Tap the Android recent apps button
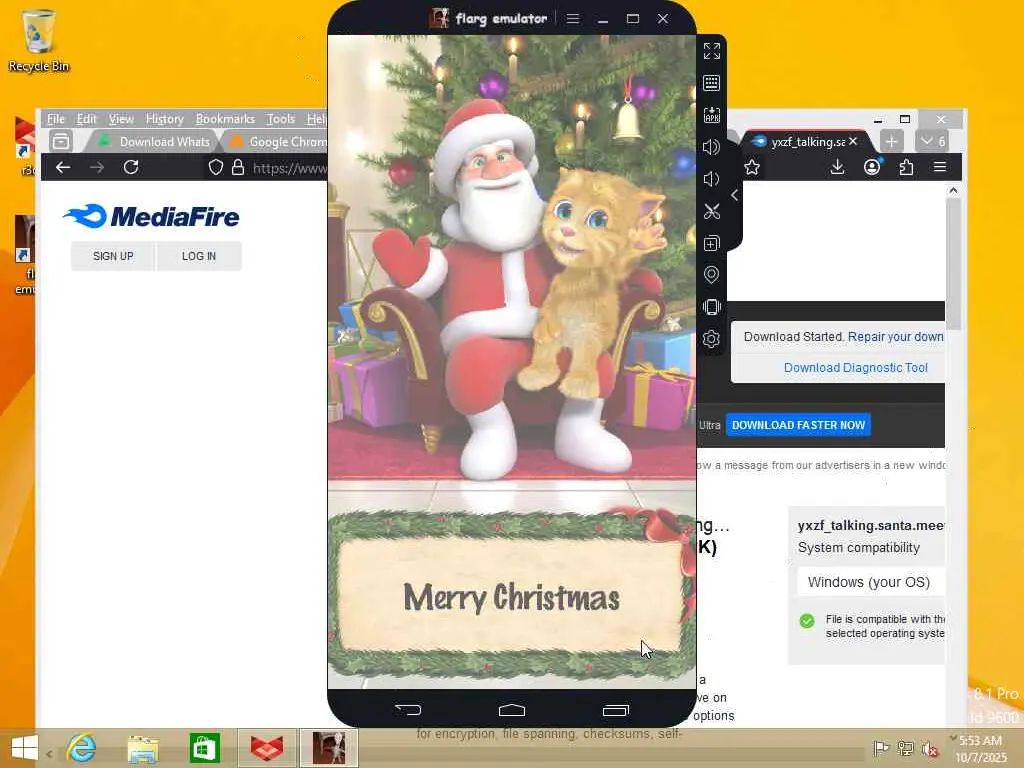 click(x=615, y=710)
